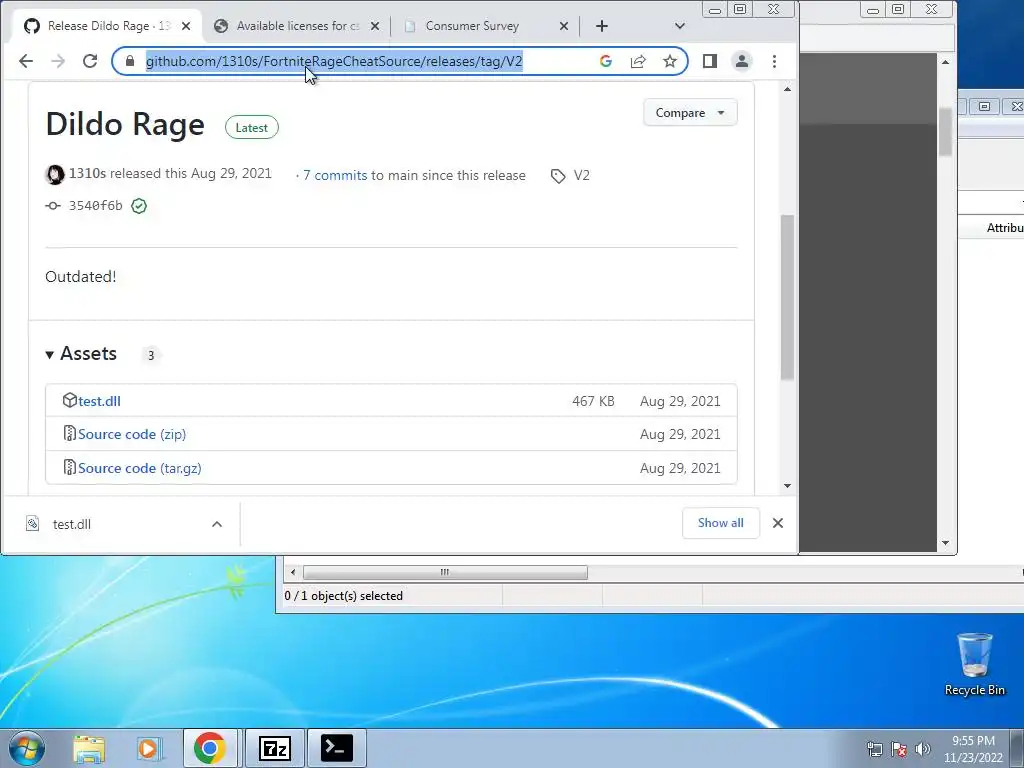Click the 1310s user avatar
1024x768 pixels.
click(55, 174)
